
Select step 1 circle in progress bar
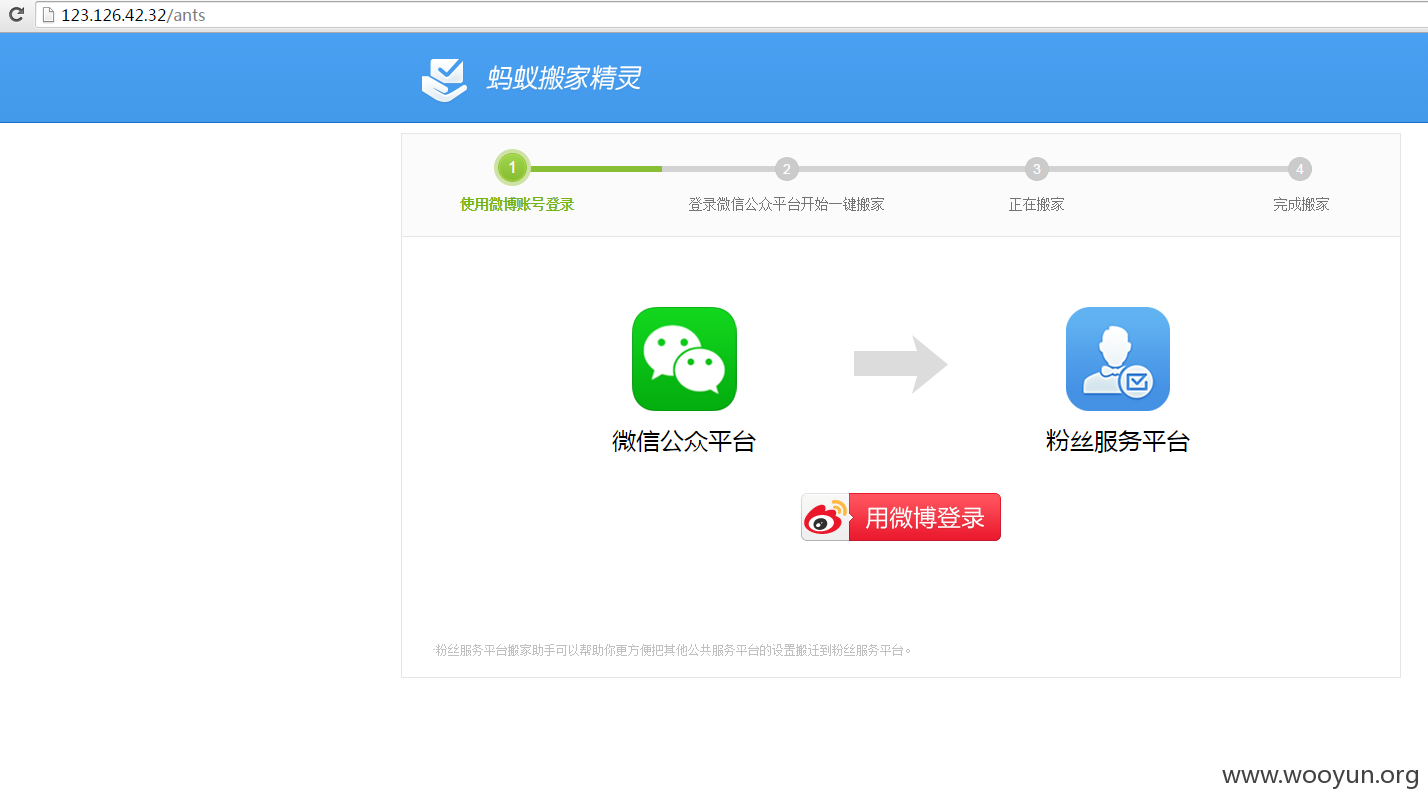[x=512, y=168]
